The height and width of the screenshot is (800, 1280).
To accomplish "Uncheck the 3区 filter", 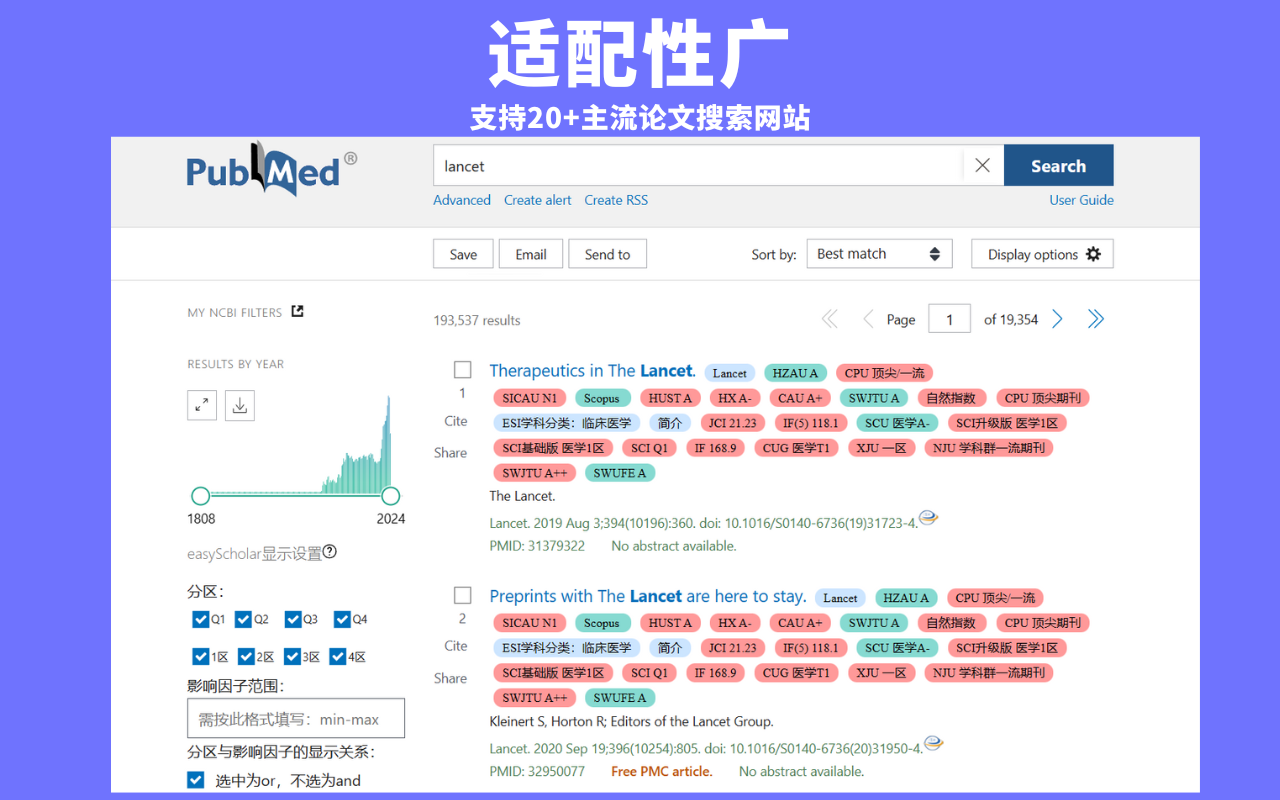I will pos(292,656).
